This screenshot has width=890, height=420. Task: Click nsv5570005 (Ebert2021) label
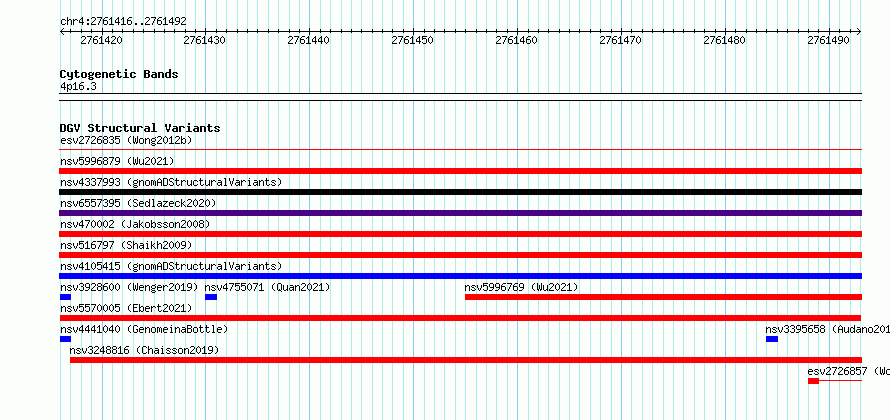[126, 308]
